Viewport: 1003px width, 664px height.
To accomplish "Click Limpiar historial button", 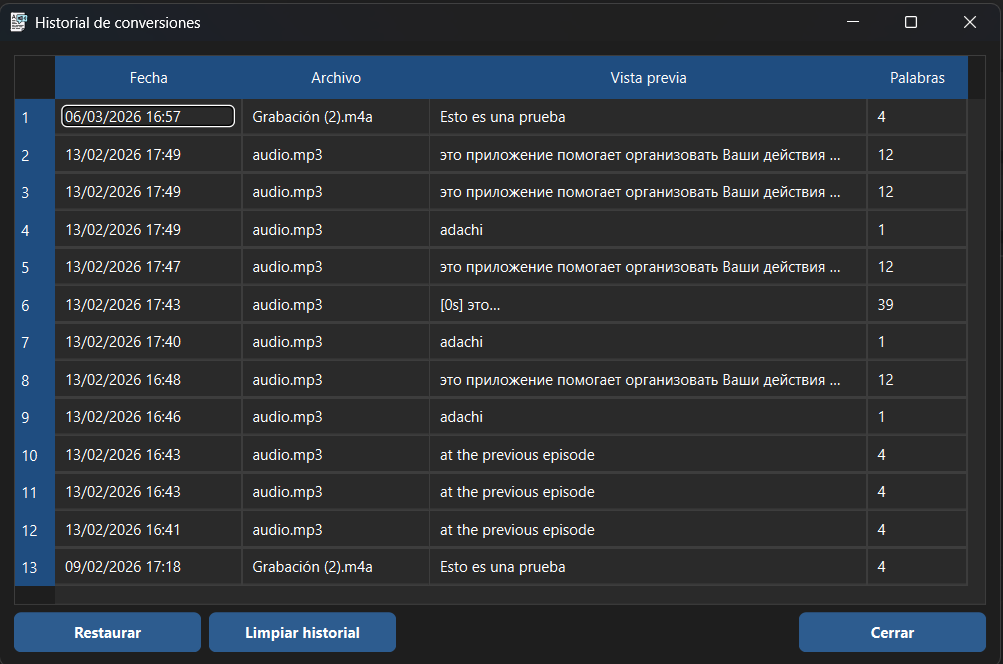I will 302,632.
